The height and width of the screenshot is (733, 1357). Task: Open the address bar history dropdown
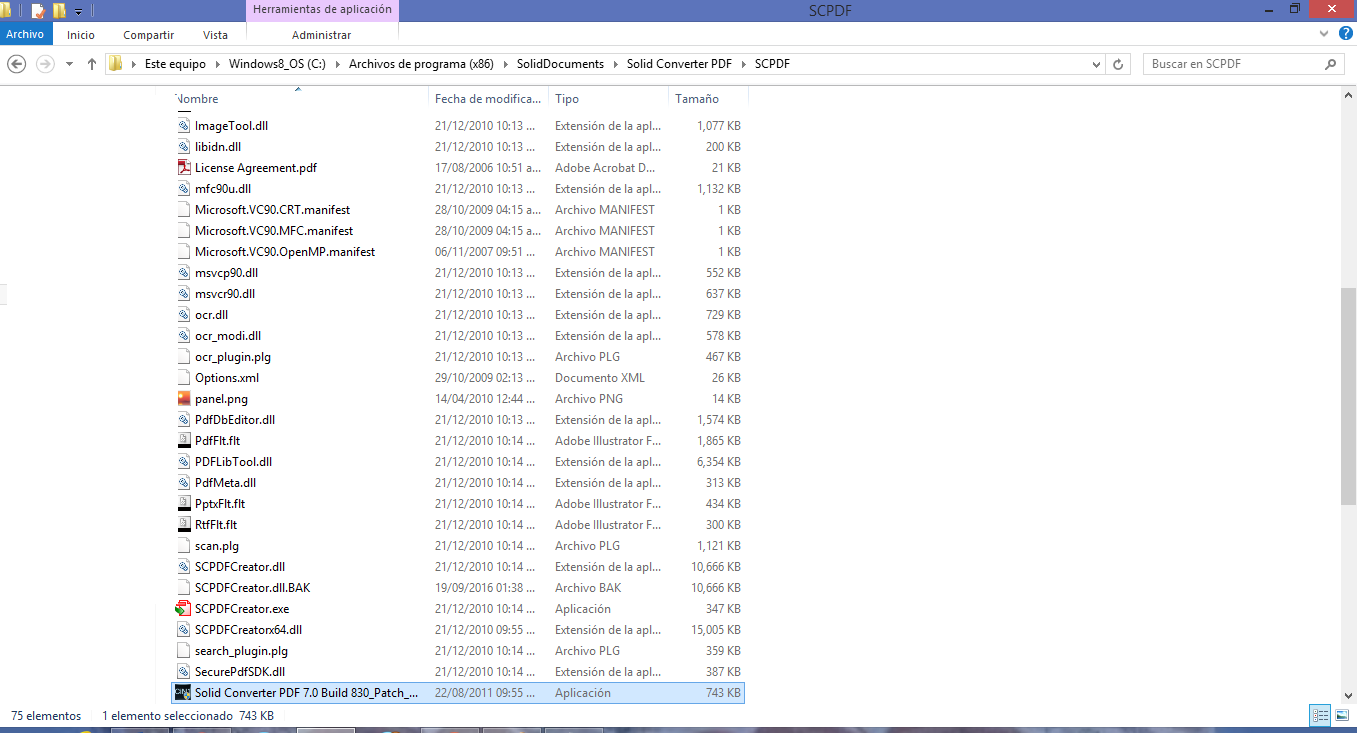click(x=1097, y=64)
